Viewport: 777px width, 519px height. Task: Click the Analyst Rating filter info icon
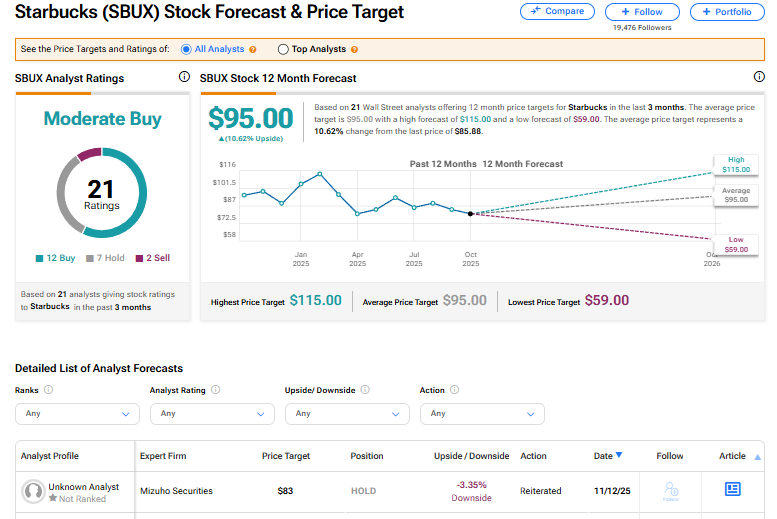pos(215,390)
